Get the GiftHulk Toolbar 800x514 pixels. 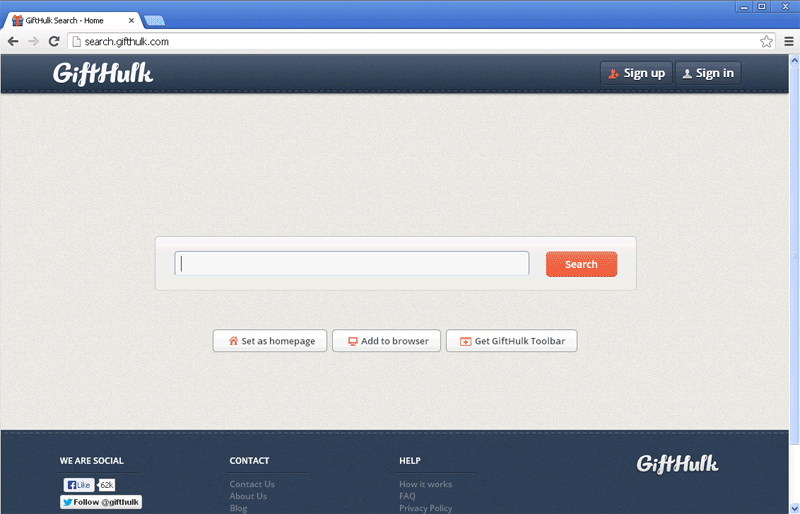tap(511, 341)
